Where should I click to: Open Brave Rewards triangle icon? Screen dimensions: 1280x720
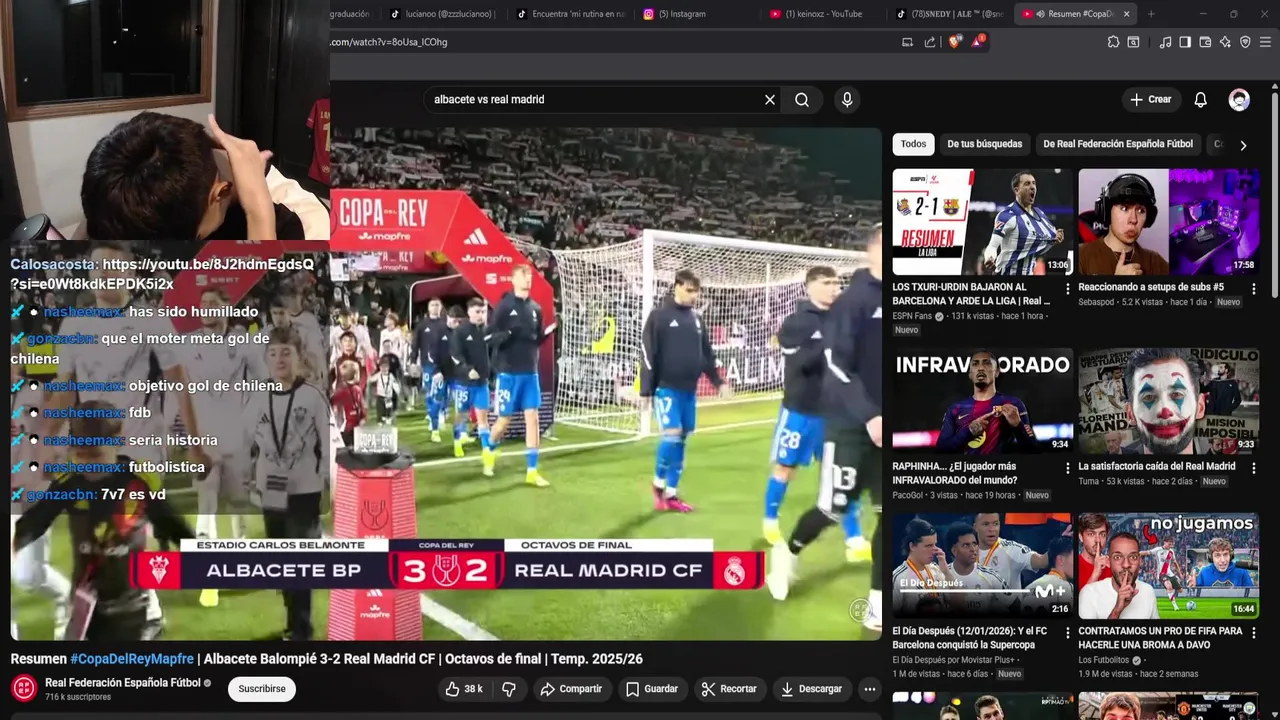click(x=977, y=42)
